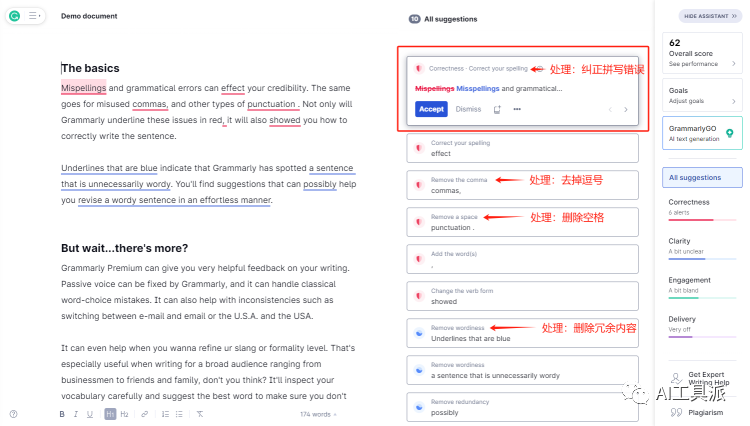Toggle underline formatting in bottom toolbar
750x426 pixels.
(x=89, y=414)
